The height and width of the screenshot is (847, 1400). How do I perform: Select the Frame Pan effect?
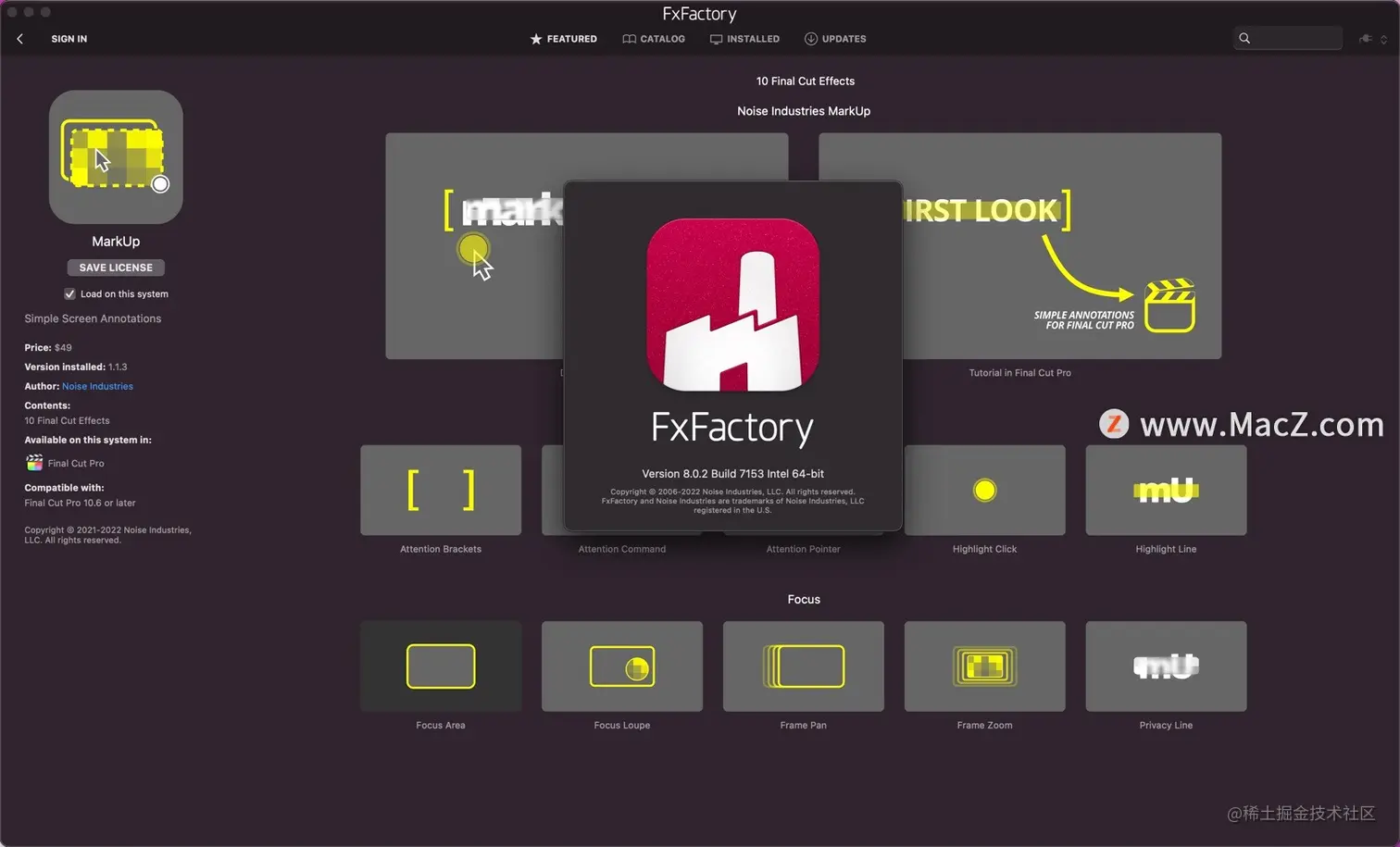(804, 666)
